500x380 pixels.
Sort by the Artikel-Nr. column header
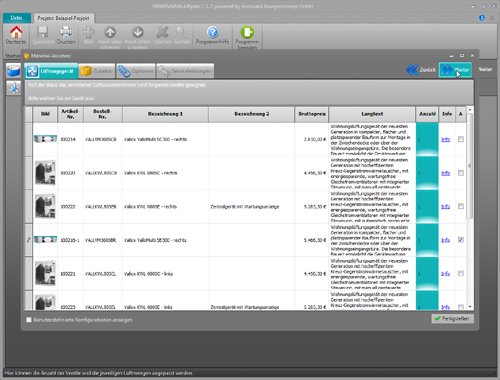70,114
